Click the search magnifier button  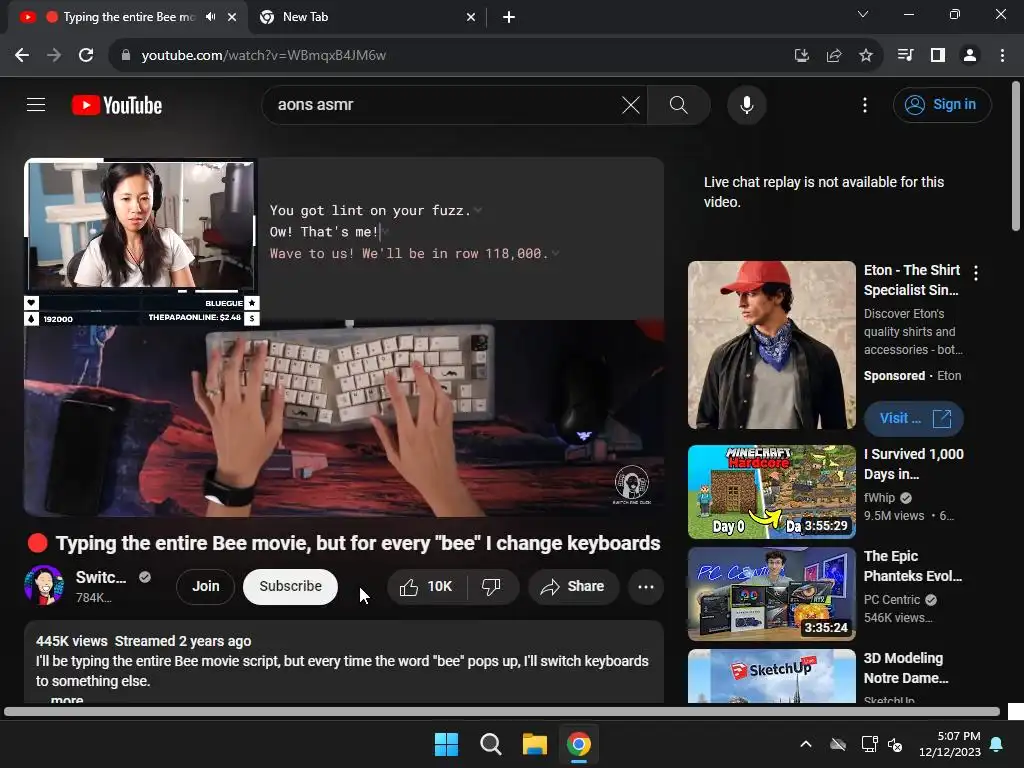(679, 105)
